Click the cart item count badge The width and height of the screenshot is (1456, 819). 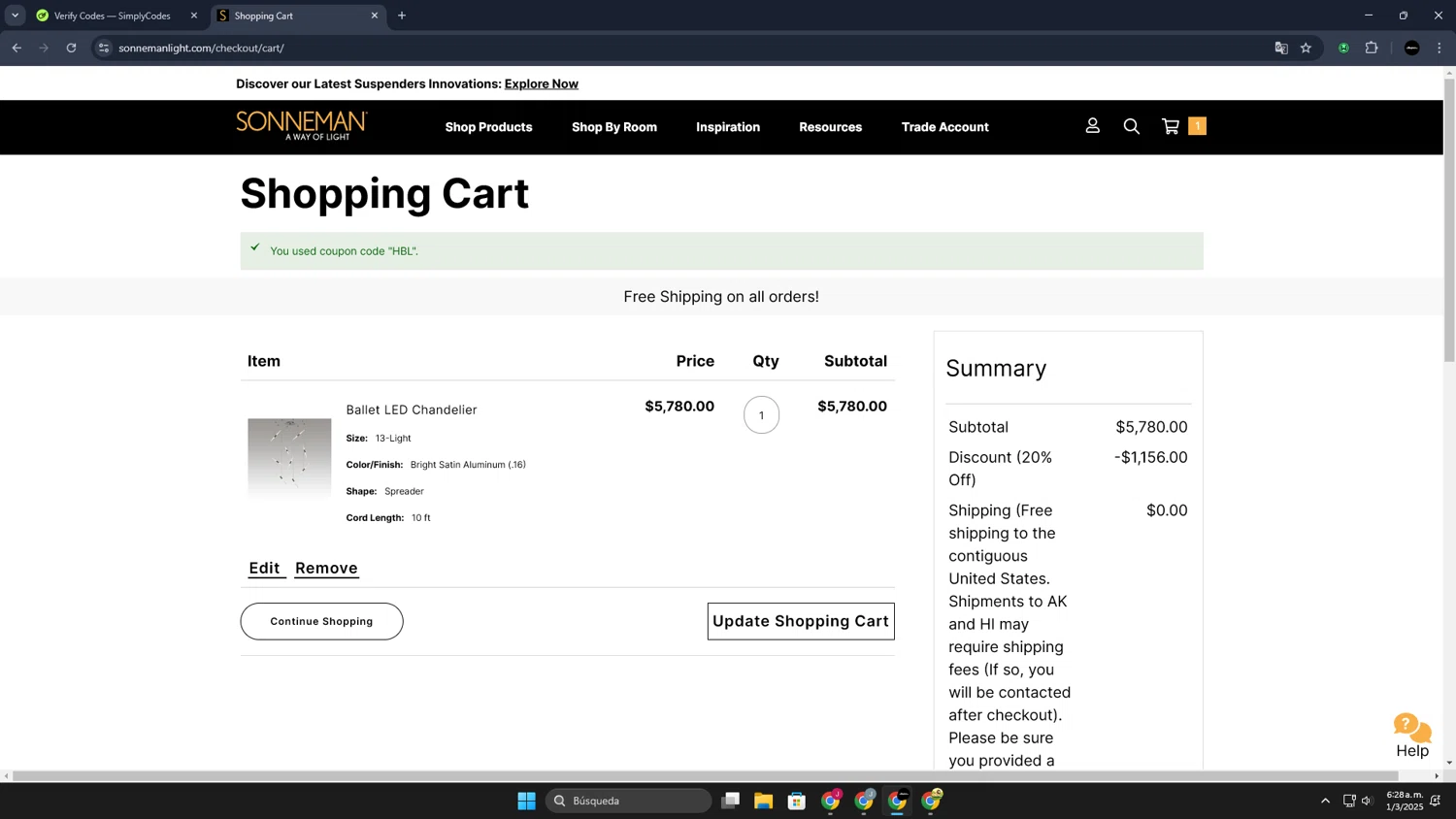(1197, 126)
